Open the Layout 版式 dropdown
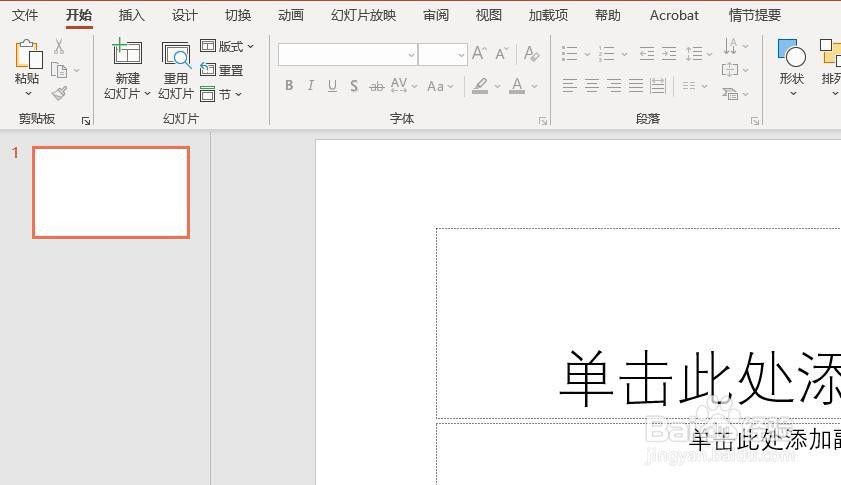 point(227,46)
